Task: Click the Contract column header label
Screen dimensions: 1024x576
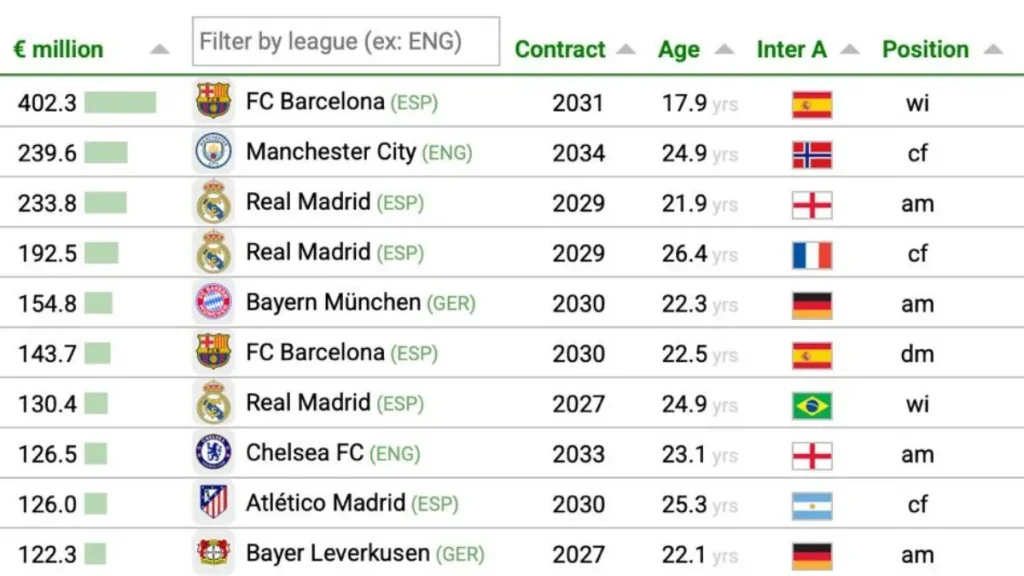Action: pyautogui.click(x=560, y=50)
